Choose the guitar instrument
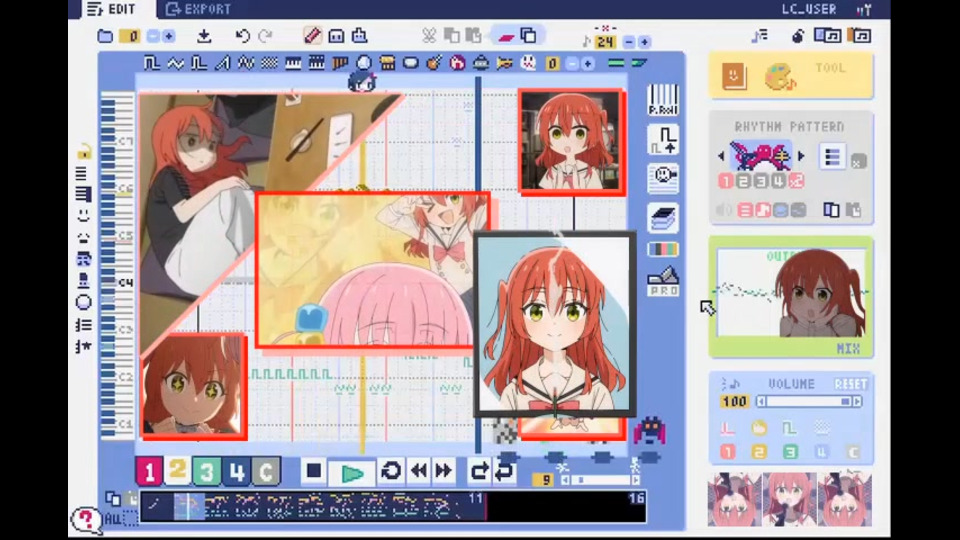The image size is (960, 540). (x=434, y=63)
